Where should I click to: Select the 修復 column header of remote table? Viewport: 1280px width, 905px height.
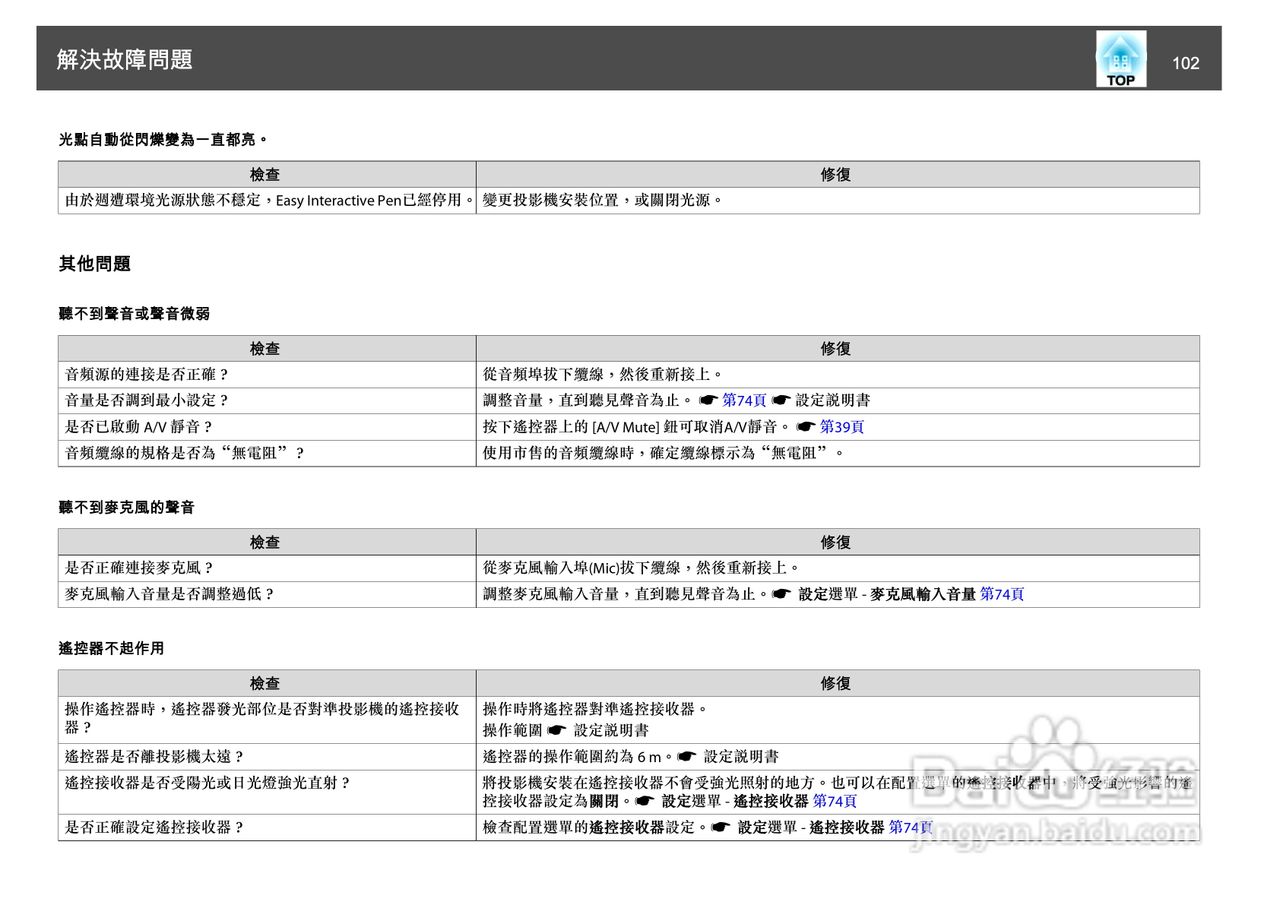coord(838,683)
